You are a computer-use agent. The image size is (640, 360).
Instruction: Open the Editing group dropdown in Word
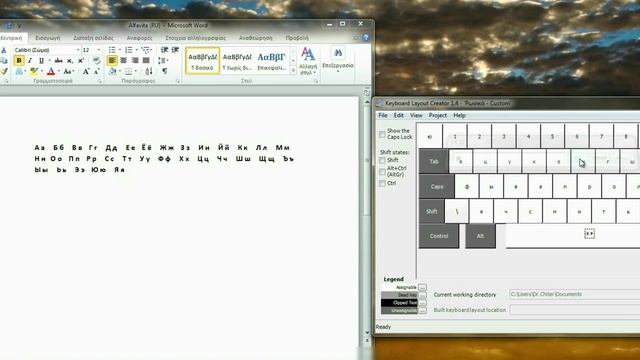point(338,60)
